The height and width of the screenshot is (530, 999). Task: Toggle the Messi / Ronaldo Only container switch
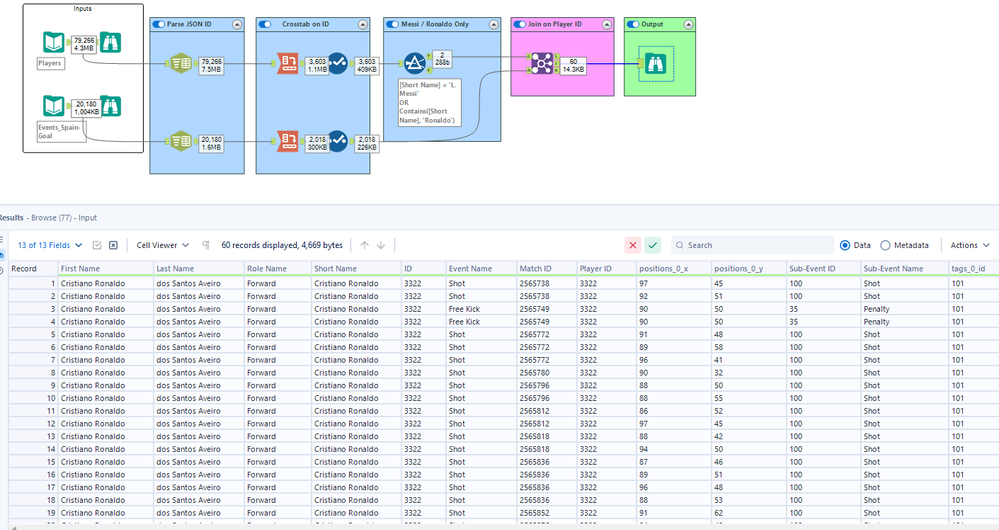pos(392,24)
